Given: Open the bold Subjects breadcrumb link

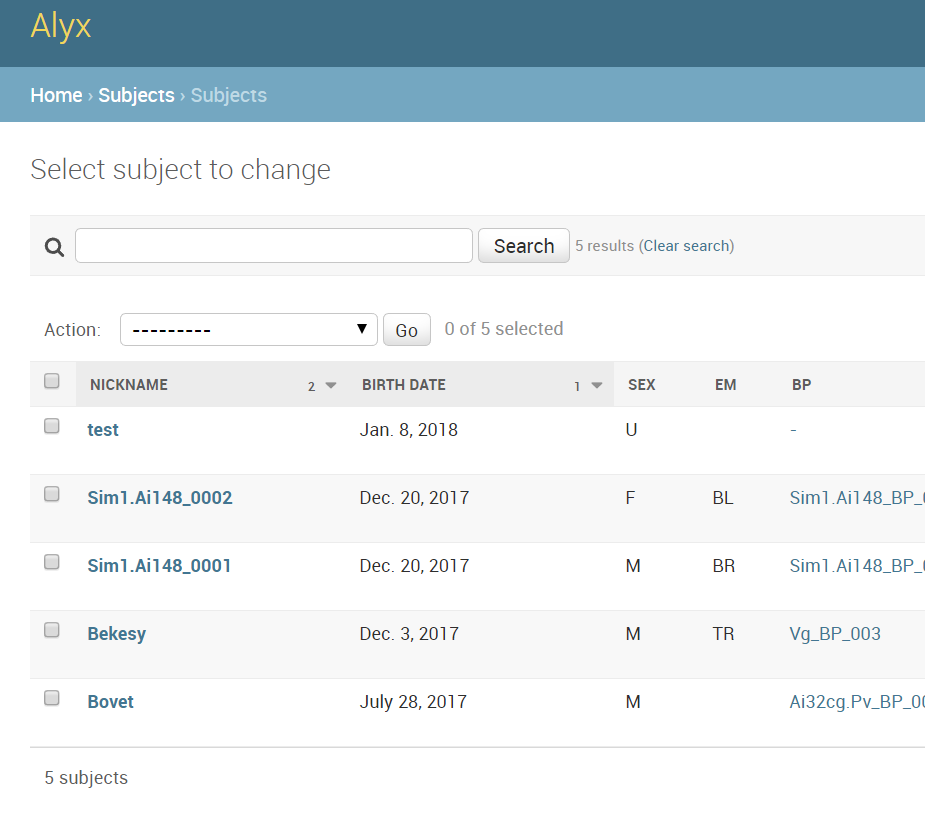Looking at the screenshot, I should click(x=136, y=95).
